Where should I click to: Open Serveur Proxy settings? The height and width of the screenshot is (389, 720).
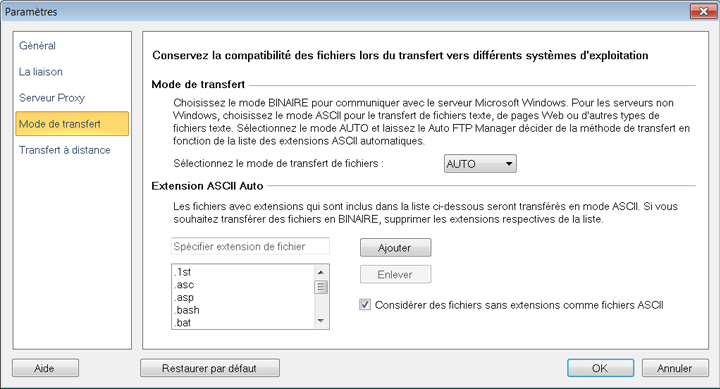point(52,98)
